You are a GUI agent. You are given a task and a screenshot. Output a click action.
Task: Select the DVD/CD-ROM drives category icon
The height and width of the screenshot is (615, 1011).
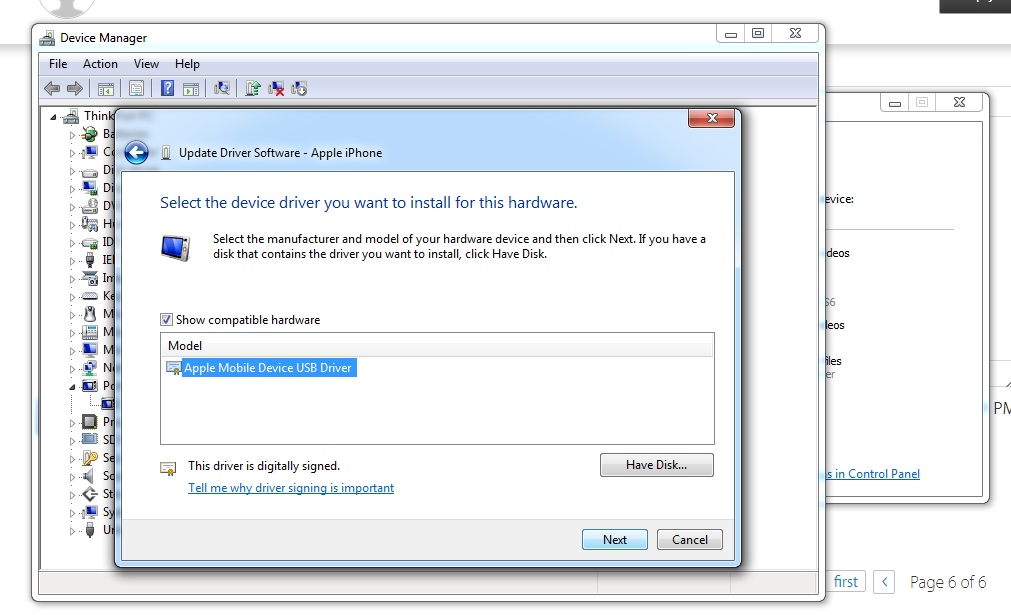coord(90,206)
